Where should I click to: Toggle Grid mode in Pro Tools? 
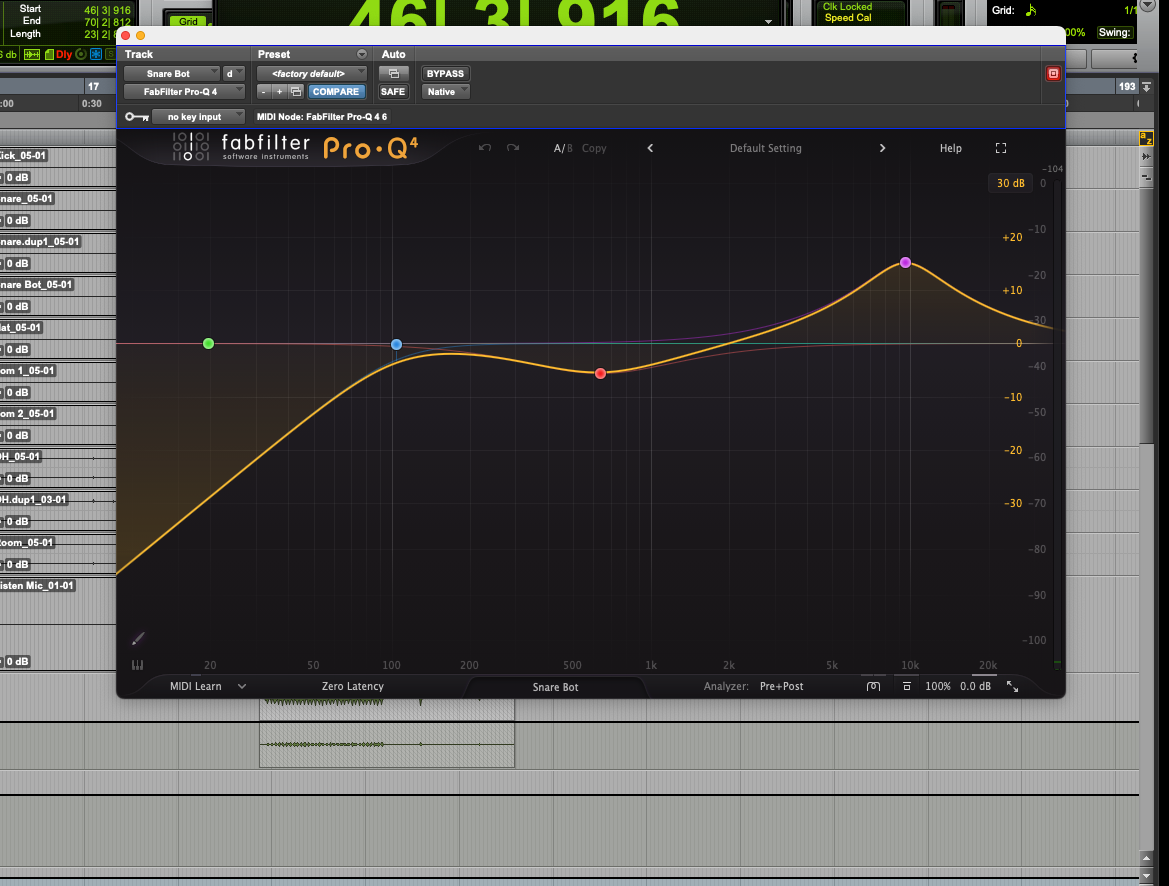pos(188,21)
